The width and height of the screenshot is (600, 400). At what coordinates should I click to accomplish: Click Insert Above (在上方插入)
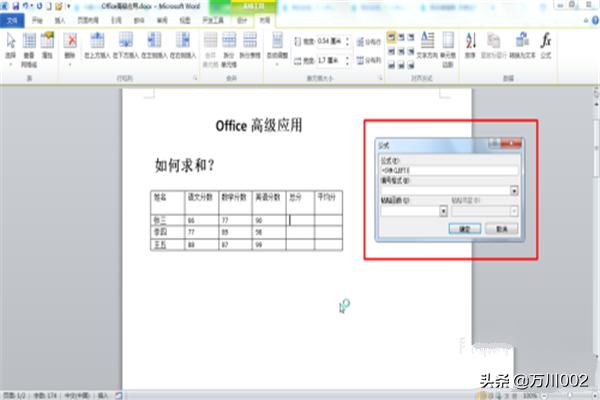tap(97, 47)
